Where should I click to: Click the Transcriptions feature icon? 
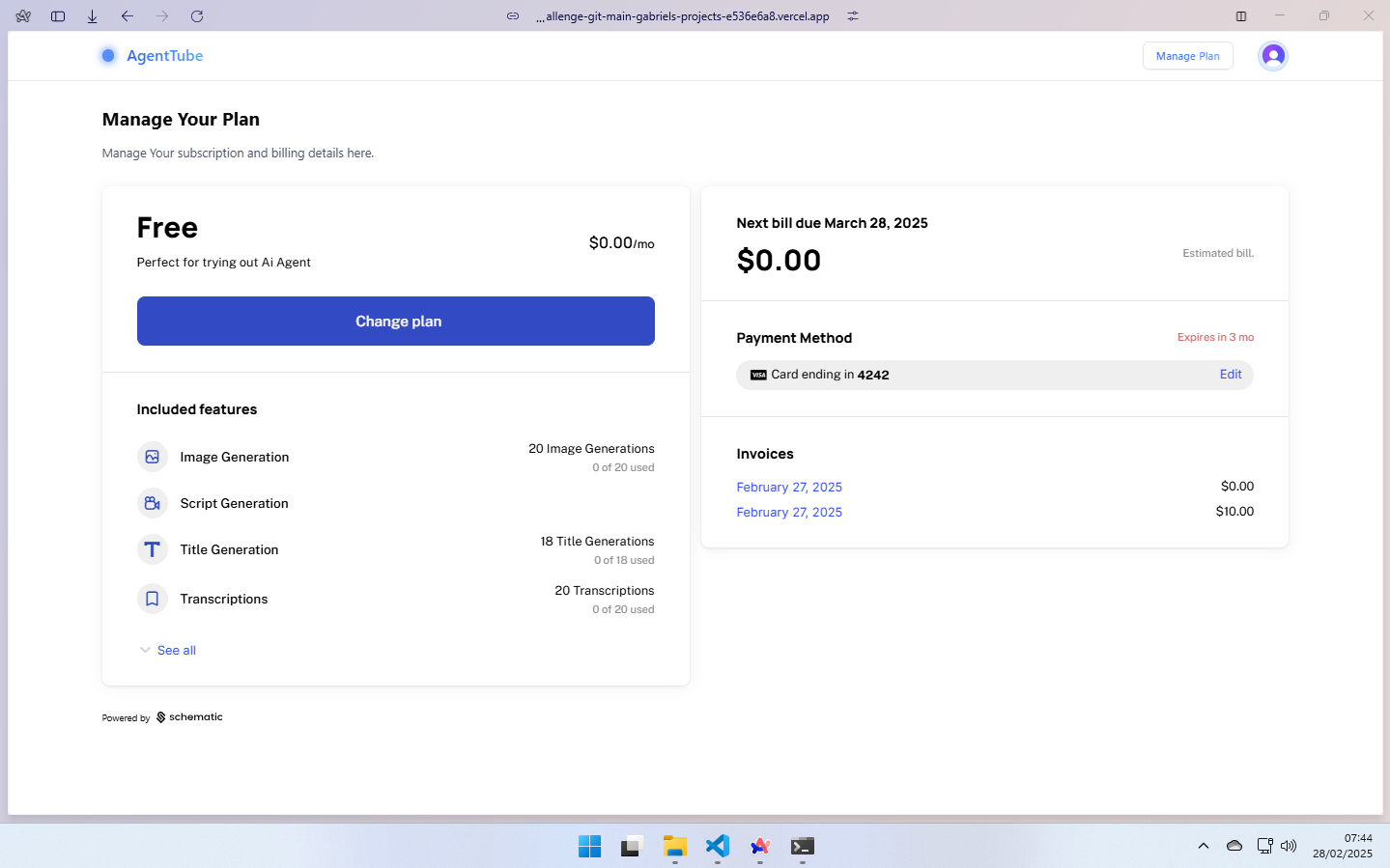pos(152,598)
